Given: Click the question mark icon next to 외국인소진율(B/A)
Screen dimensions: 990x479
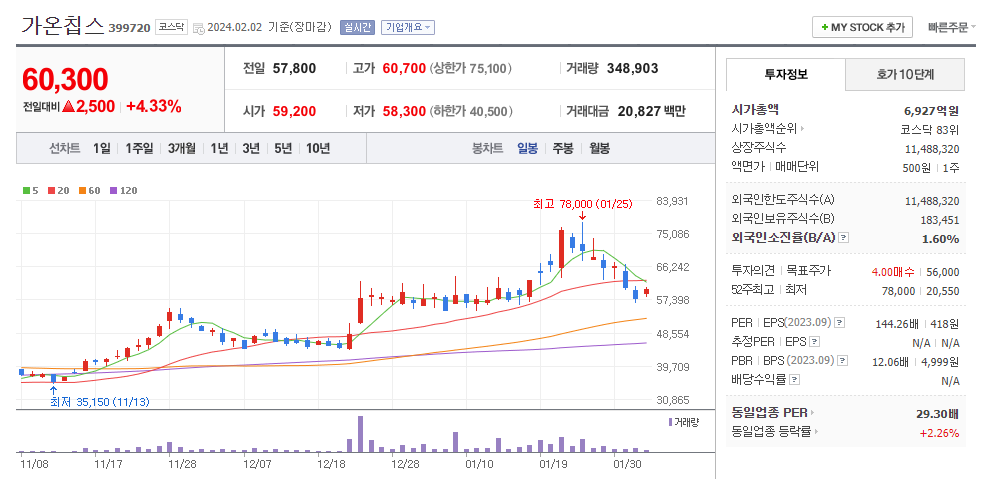Looking at the screenshot, I should point(844,238).
